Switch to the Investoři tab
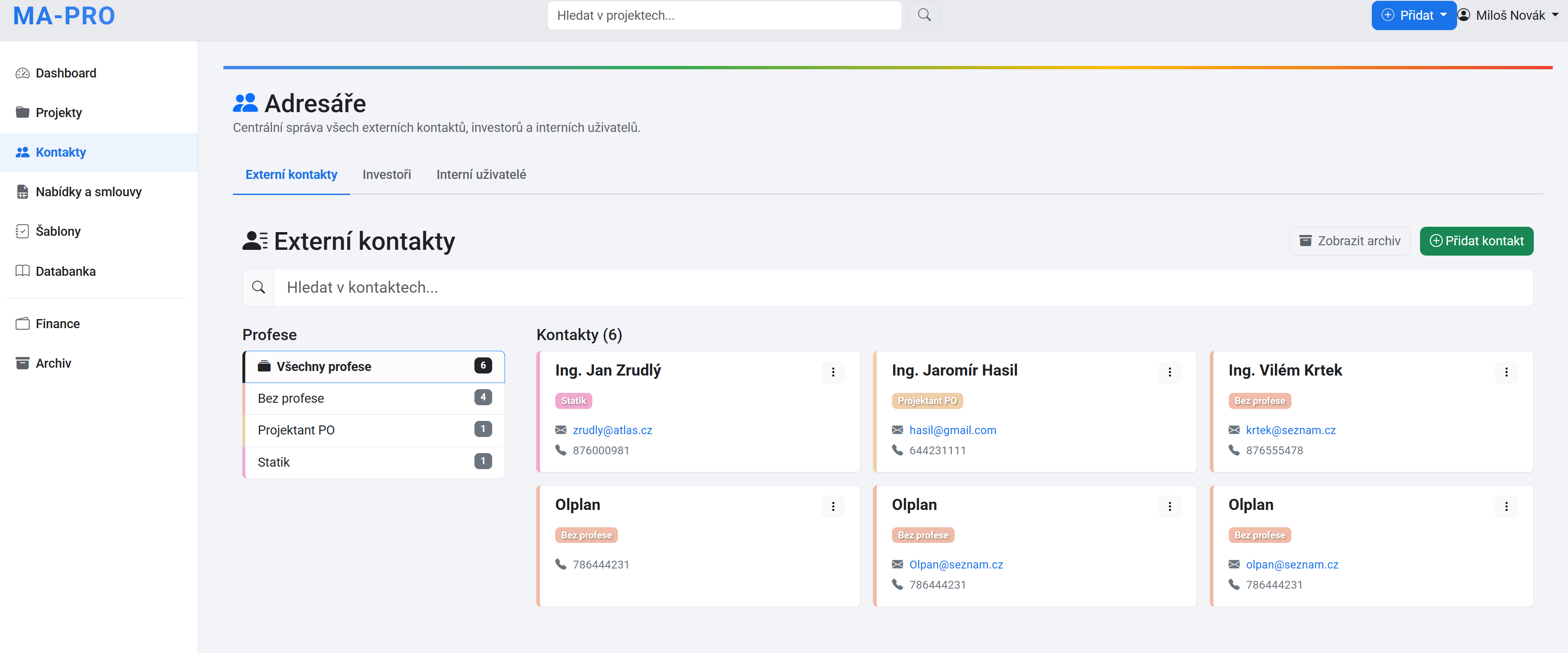This screenshot has width=1568, height=653. pyautogui.click(x=387, y=175)
